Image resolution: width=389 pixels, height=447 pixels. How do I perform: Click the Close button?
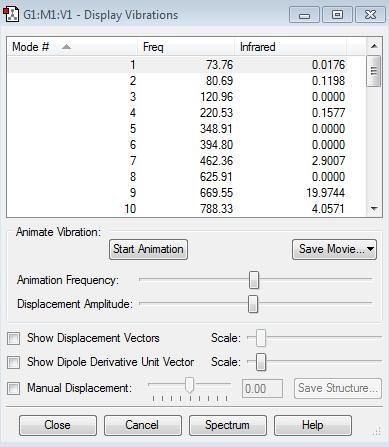click(58, 425)
